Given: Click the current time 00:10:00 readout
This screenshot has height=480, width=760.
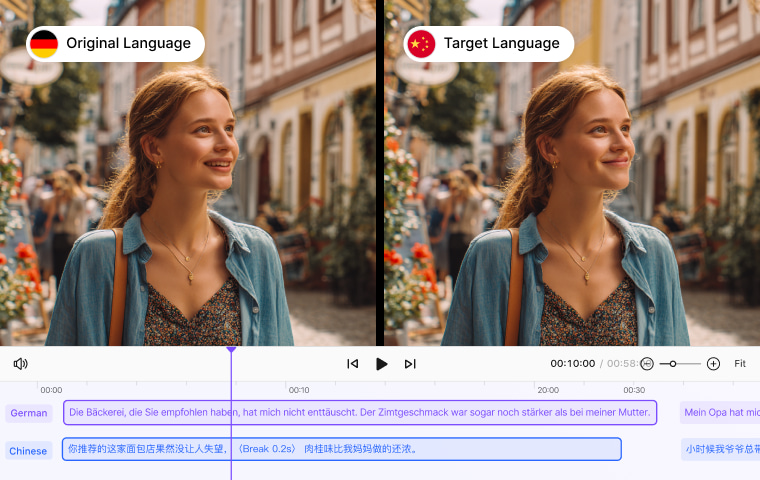Looking at the screenshot, I should coord(572,364).
